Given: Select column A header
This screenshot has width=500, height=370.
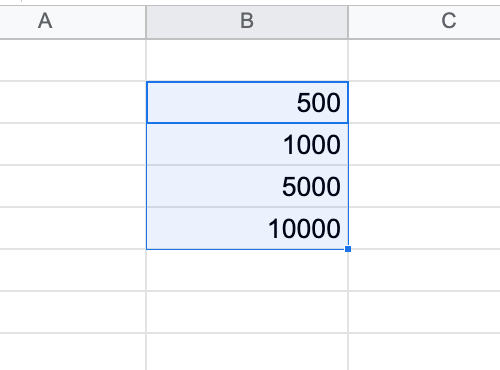Looking at the screenshot, I should click(73, 22).
